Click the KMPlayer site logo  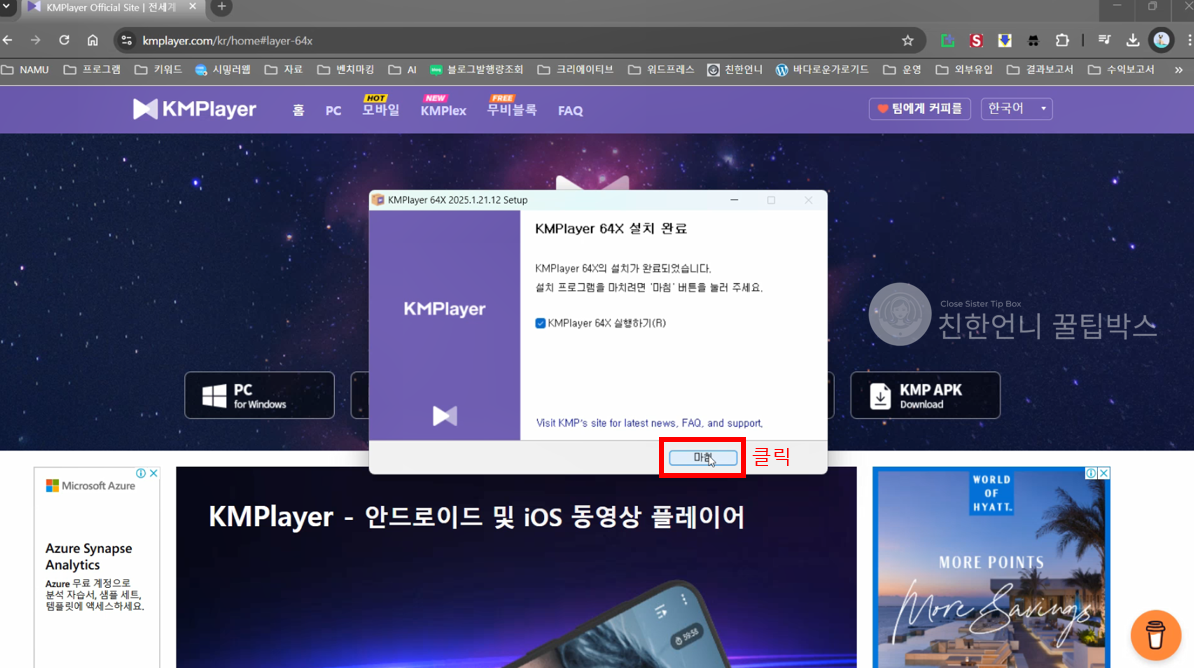pyautogui.click(x=194, y=109)
